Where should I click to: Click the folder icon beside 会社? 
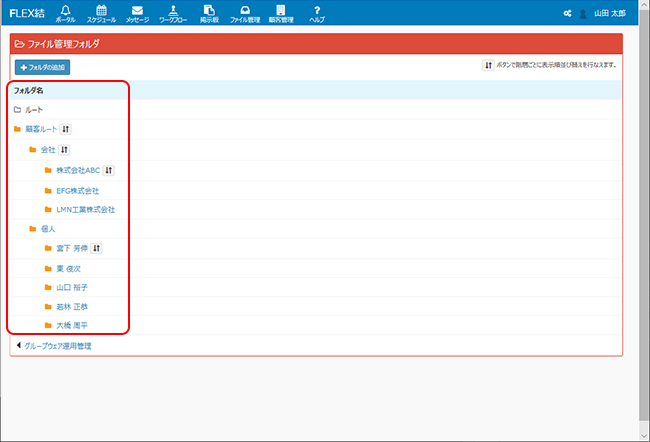pyautogui.click(x=33, y=150)
